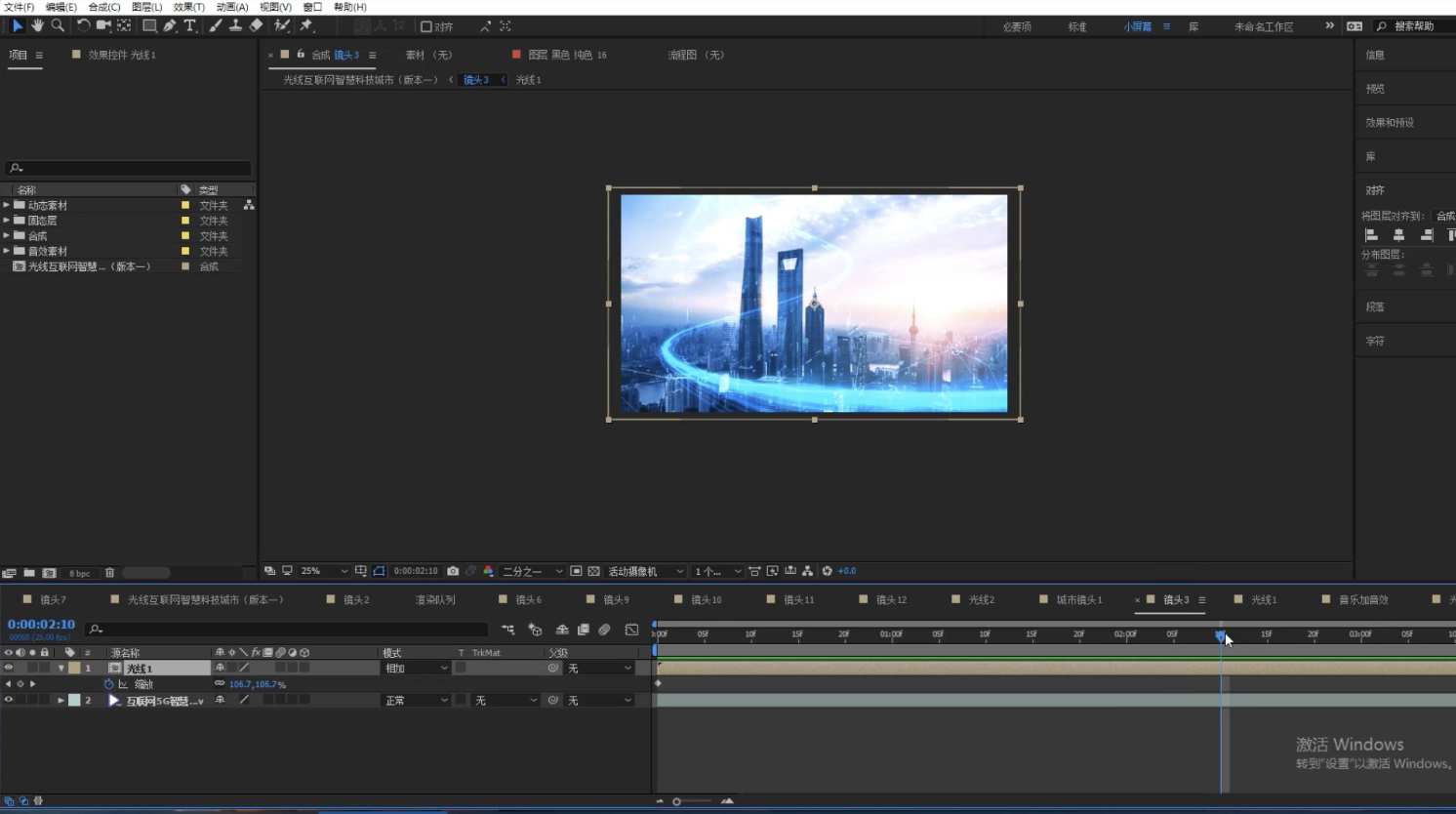Activate the Clone Stamp tool
Viewport: 1456px width, 814px height.
235,26
